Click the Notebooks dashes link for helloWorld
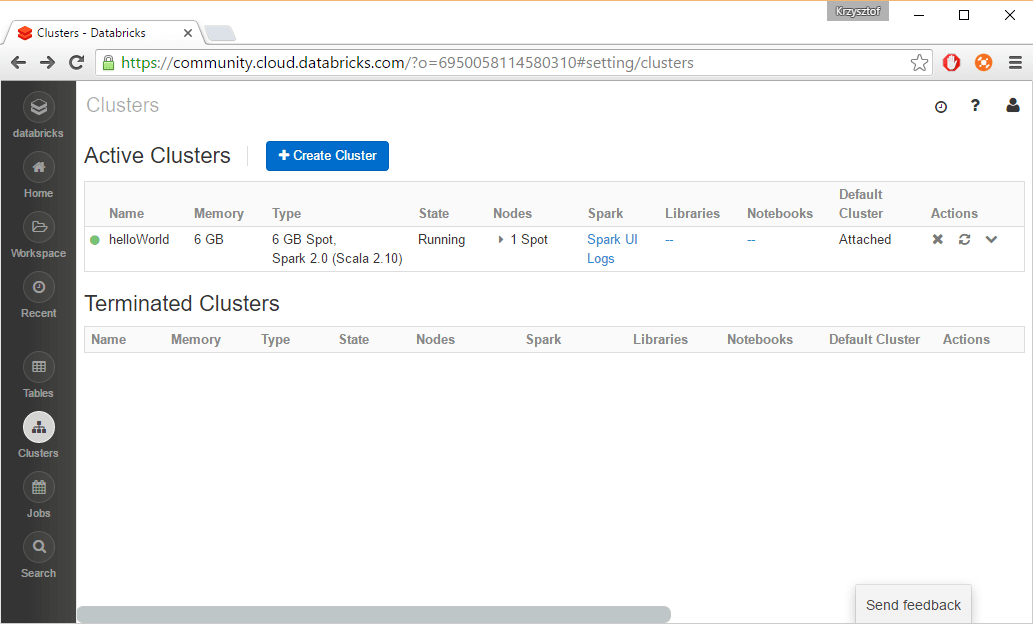 (x=751, y=240)
